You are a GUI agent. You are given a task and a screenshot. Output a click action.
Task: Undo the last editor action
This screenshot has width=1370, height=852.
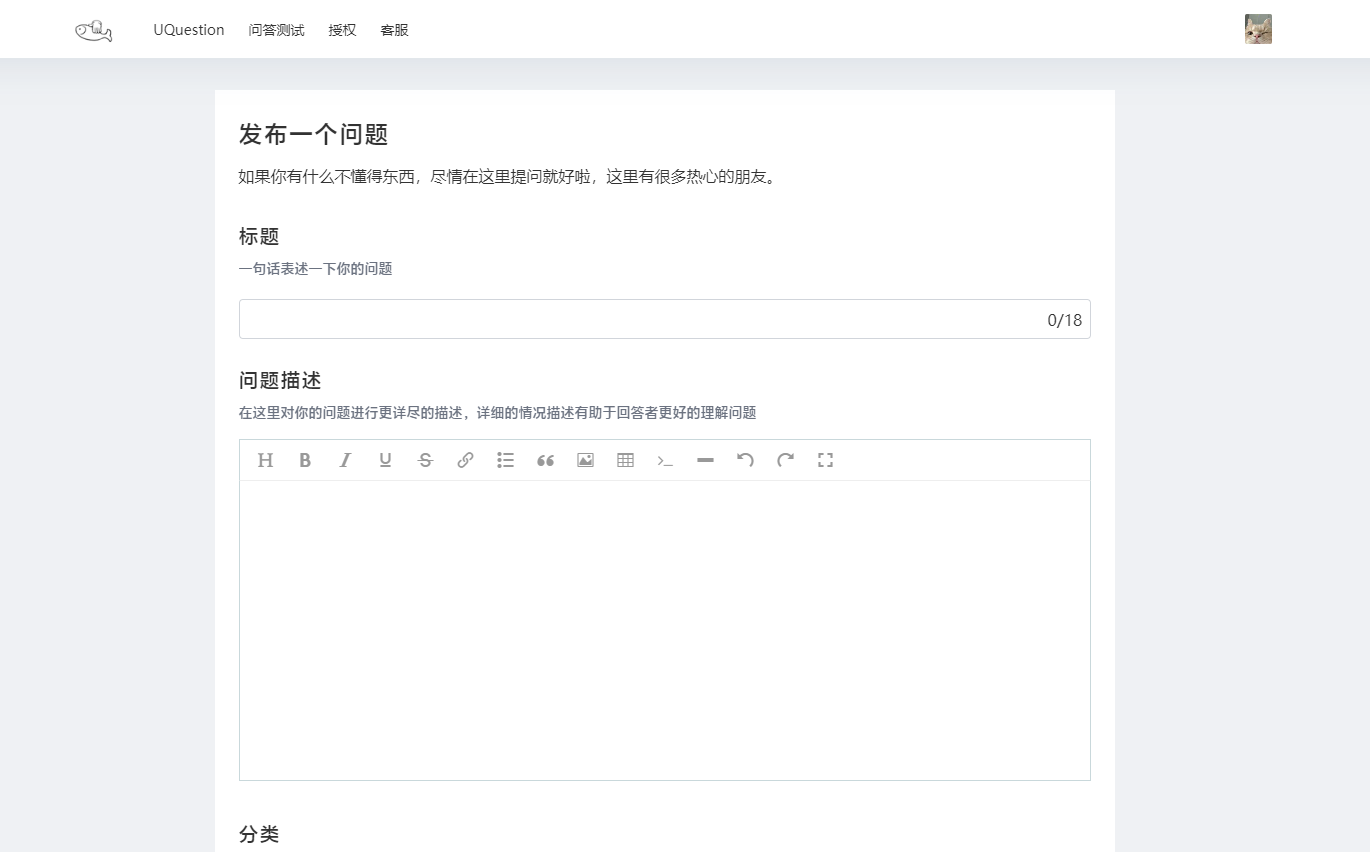click(745, 460)
